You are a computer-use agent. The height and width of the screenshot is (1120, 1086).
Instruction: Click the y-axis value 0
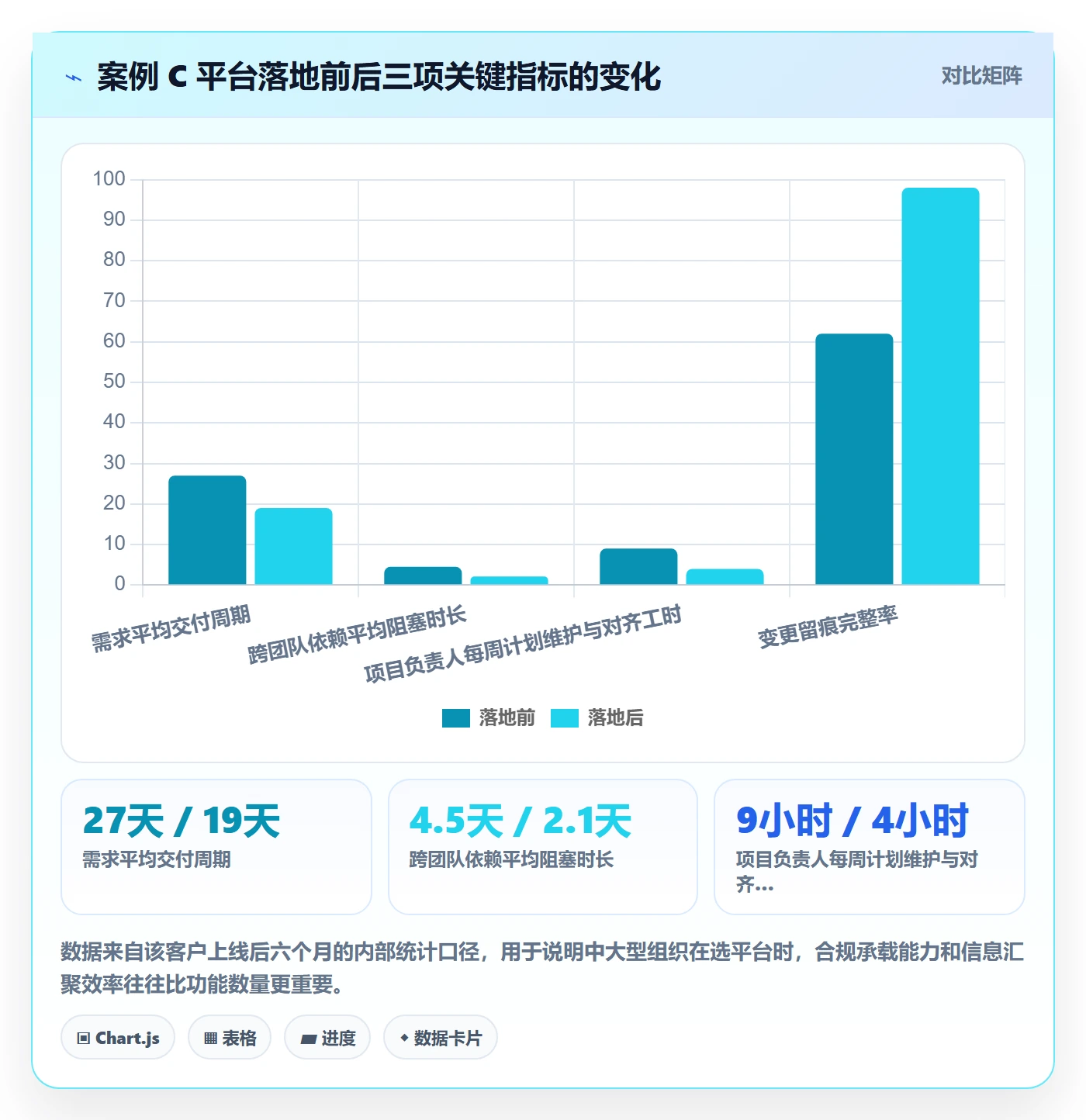point(119,584)
